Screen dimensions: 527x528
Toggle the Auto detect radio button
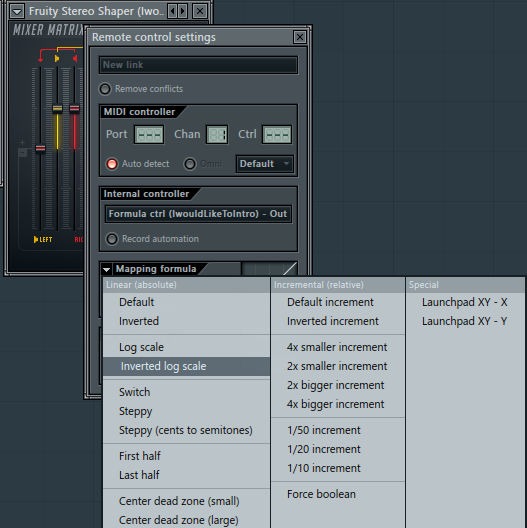112,164
